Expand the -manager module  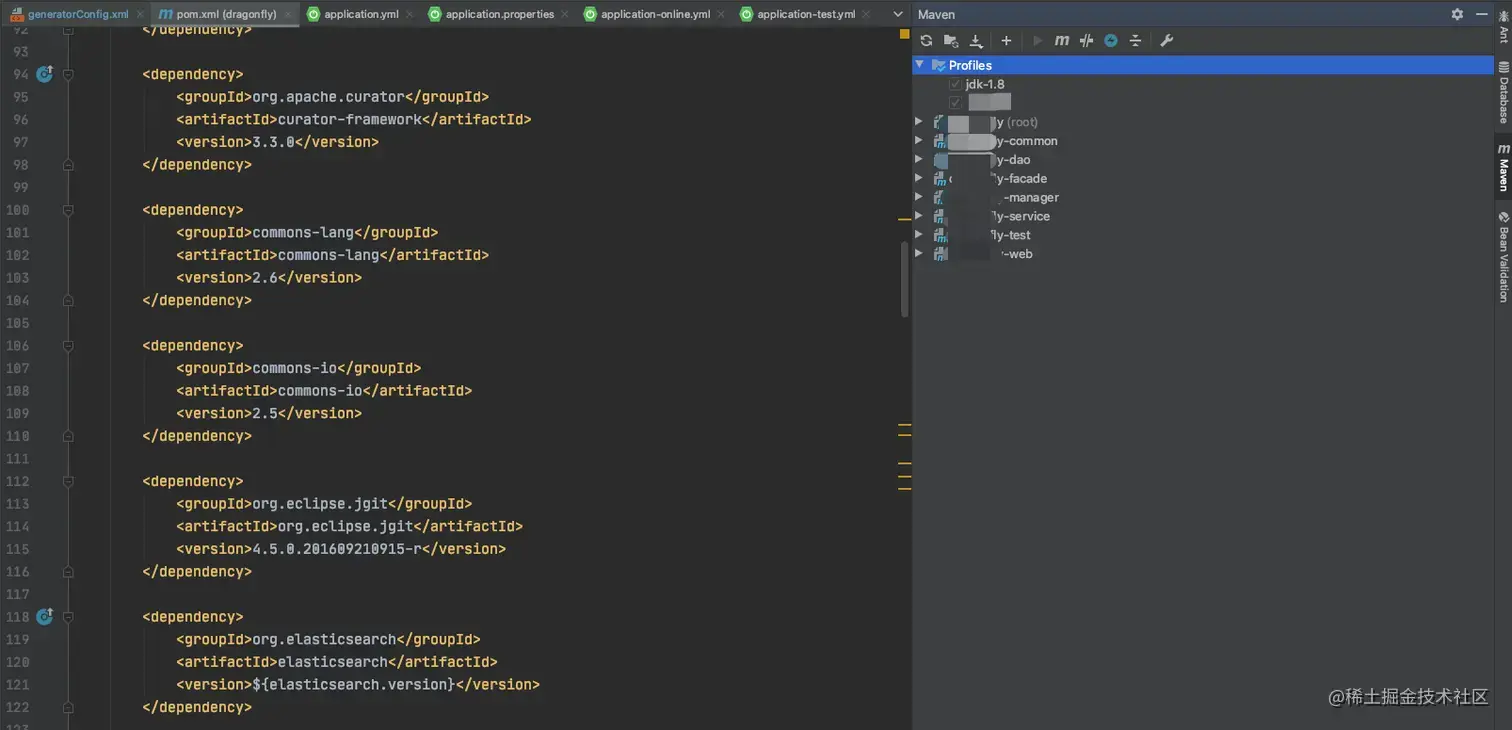919,198
